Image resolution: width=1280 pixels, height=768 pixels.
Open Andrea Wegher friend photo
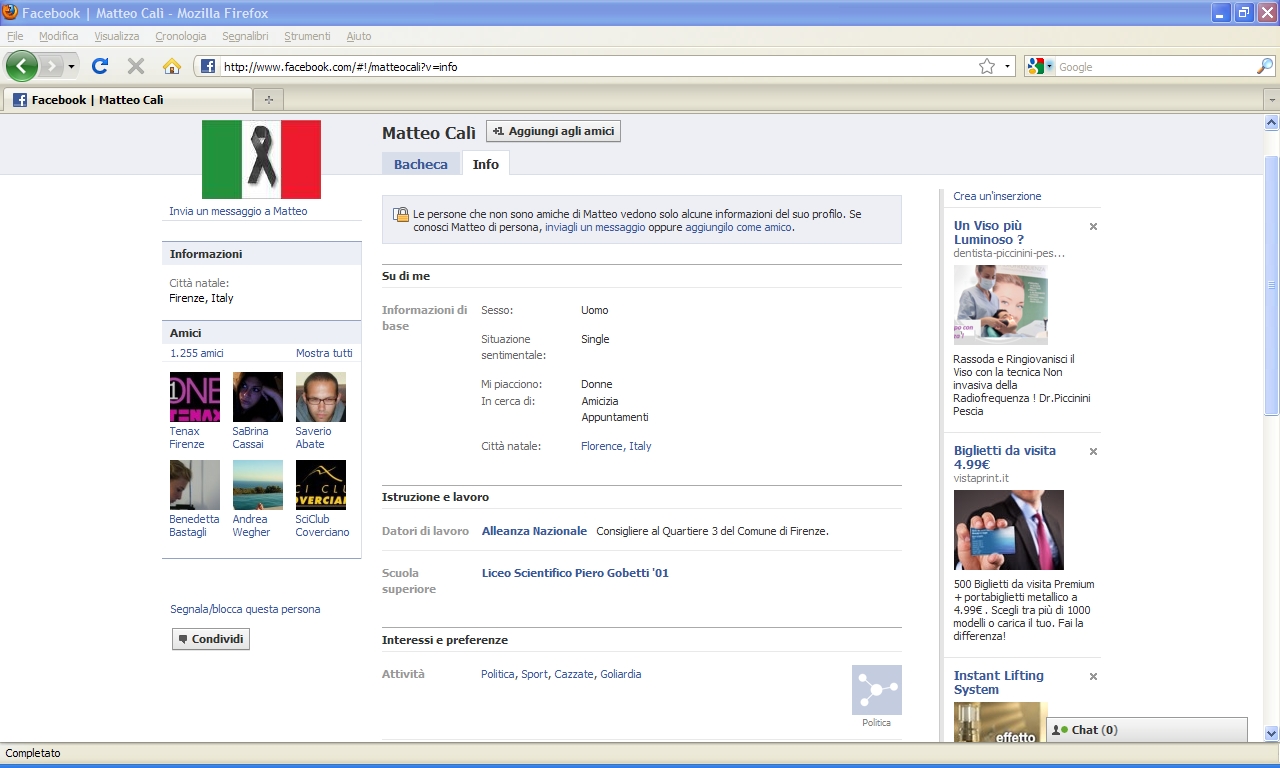click(x=258, y=485)
